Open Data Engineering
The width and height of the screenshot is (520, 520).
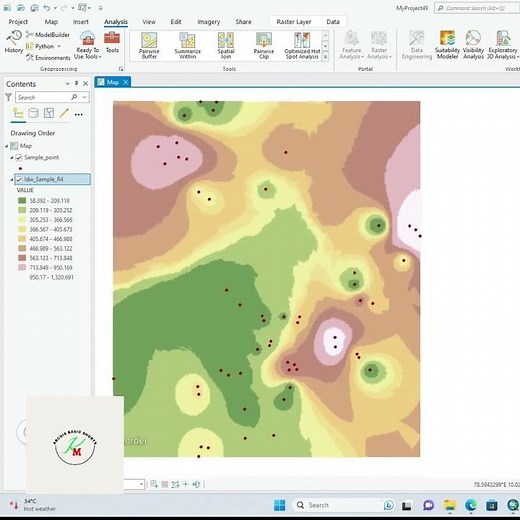coord(417,45)
